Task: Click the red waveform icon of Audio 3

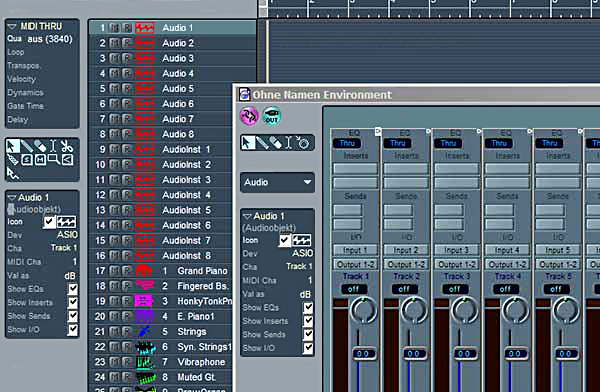Action: click(145, 59)
